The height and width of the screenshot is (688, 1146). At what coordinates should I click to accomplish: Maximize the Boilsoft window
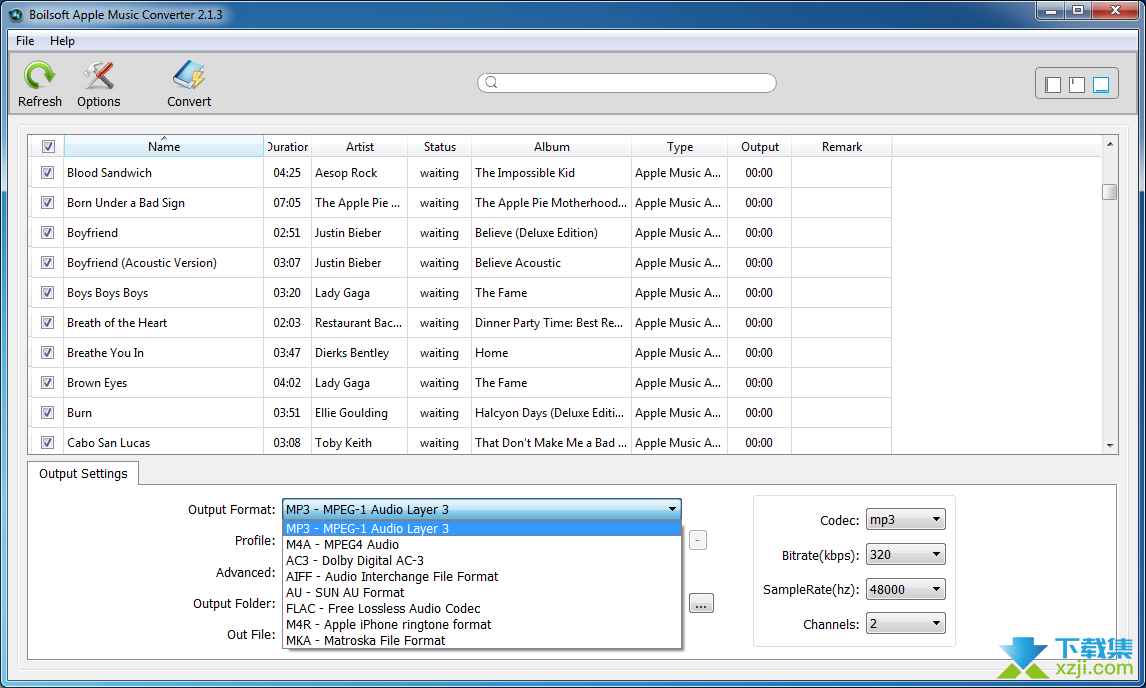pos(1077,10)
